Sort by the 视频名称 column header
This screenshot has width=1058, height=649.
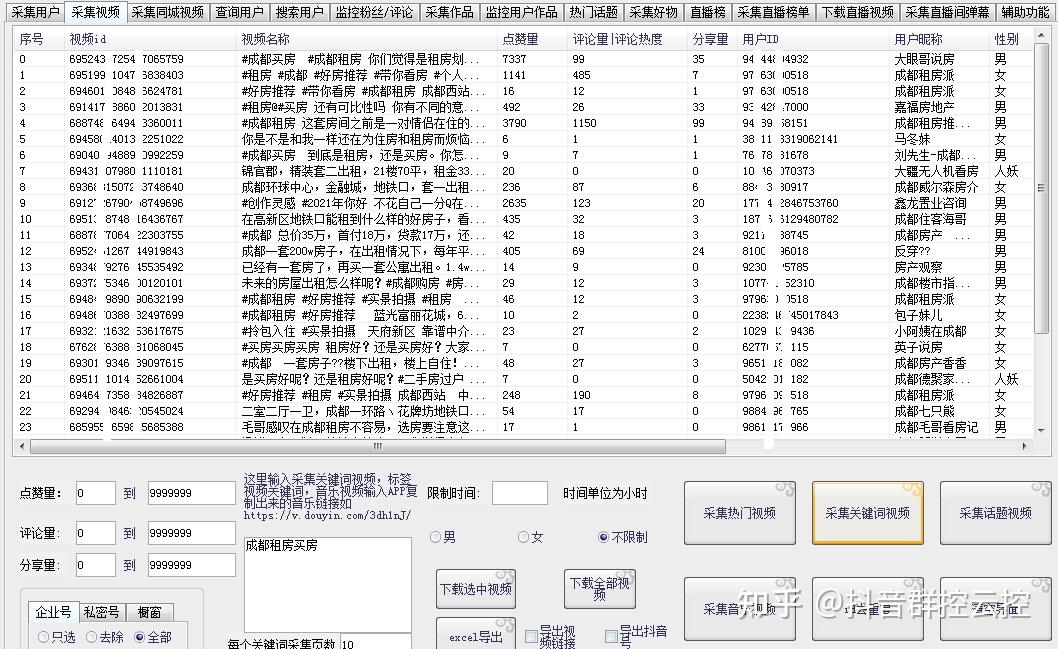pos(368,39)
